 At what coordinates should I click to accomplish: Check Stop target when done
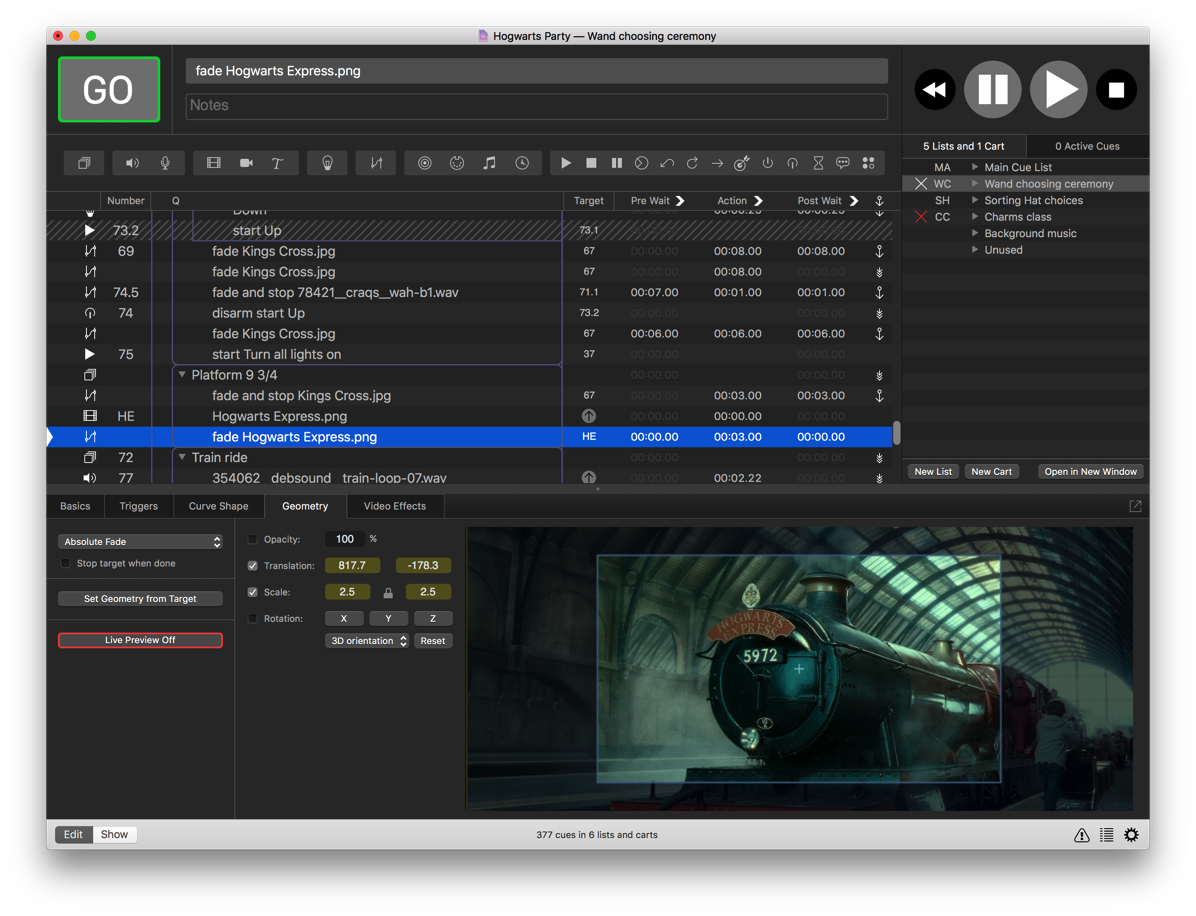click(x=66, y=564)
